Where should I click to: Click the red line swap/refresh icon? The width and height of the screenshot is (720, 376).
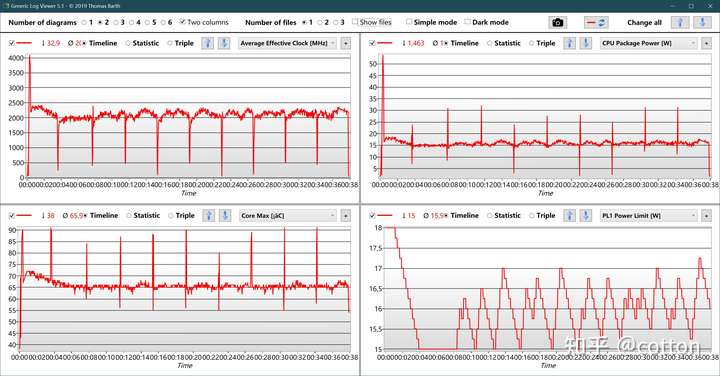pos(596,22)
